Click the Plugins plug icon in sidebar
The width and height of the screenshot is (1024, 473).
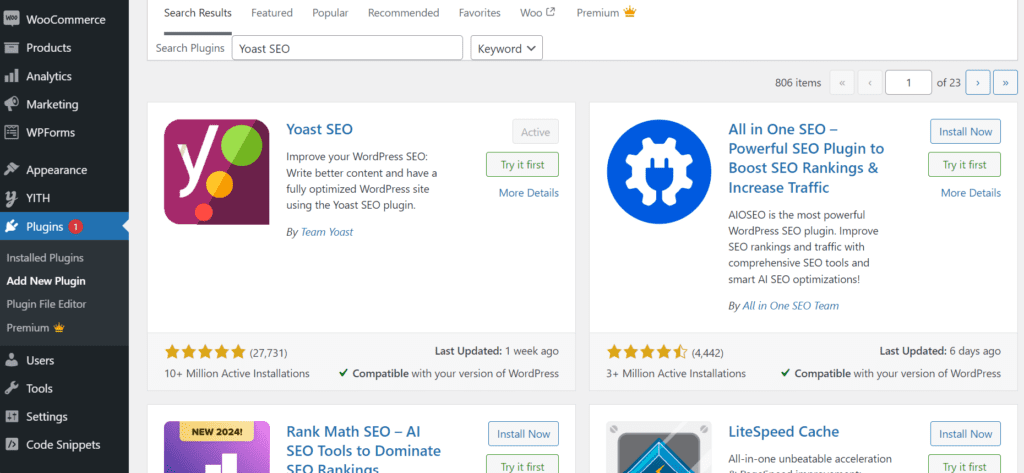[x=11, y=227]
